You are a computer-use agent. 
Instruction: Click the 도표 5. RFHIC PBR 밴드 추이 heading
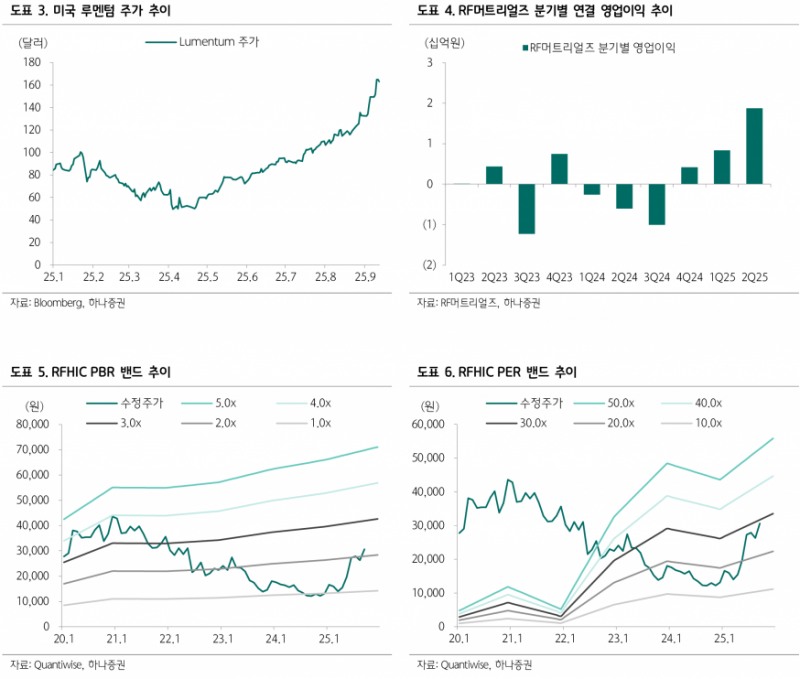[x=90, y=372]
